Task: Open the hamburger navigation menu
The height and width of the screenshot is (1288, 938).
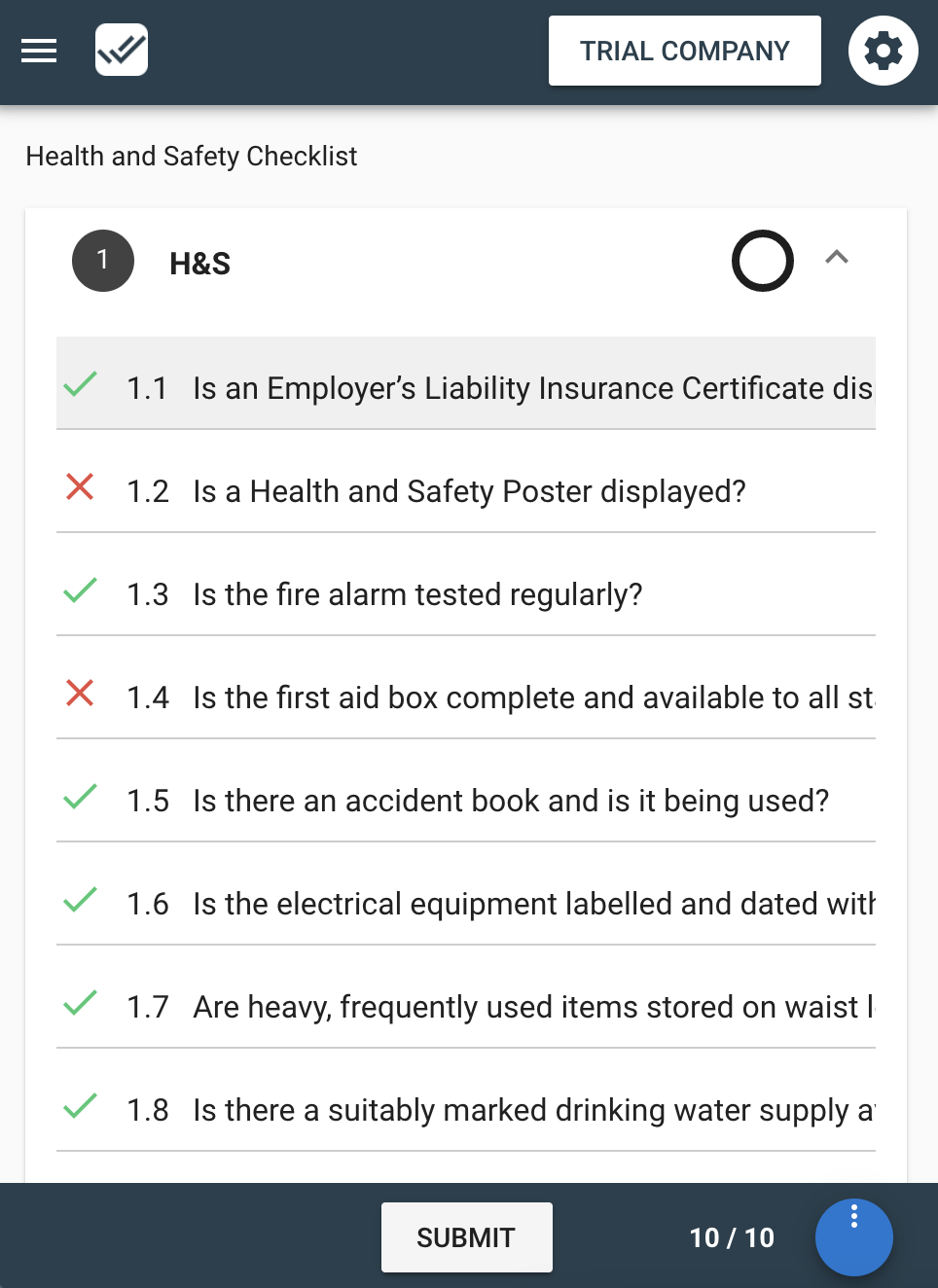Action: coord(39,51)
